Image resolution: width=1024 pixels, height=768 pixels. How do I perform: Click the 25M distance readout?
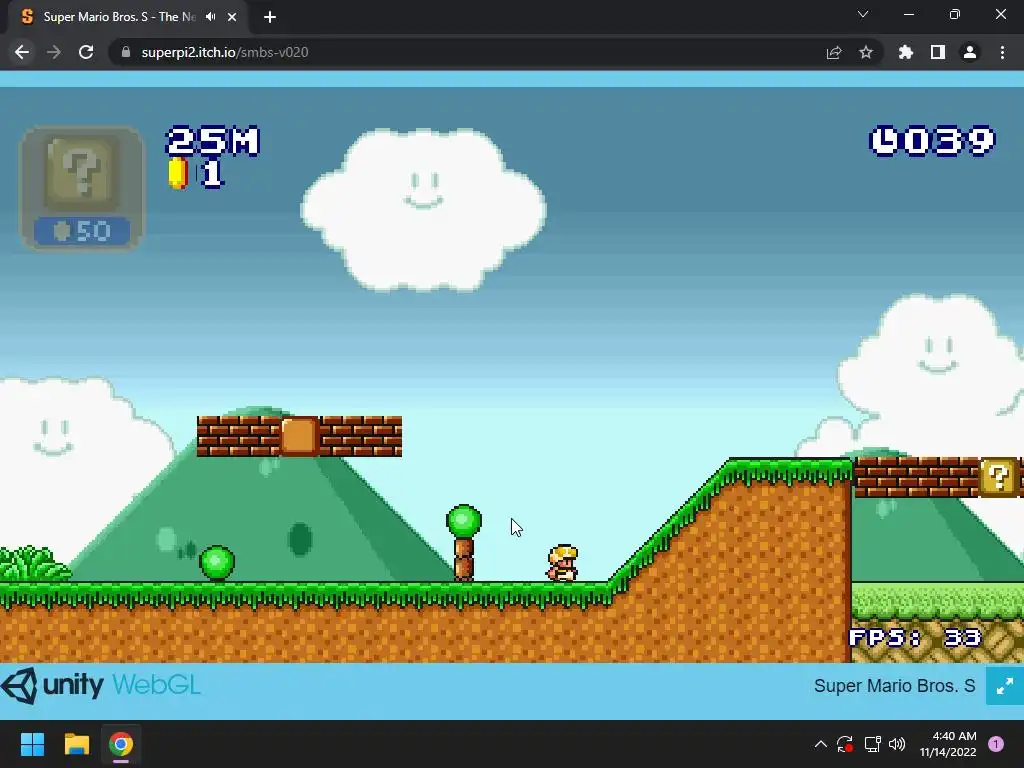(213, 140)
